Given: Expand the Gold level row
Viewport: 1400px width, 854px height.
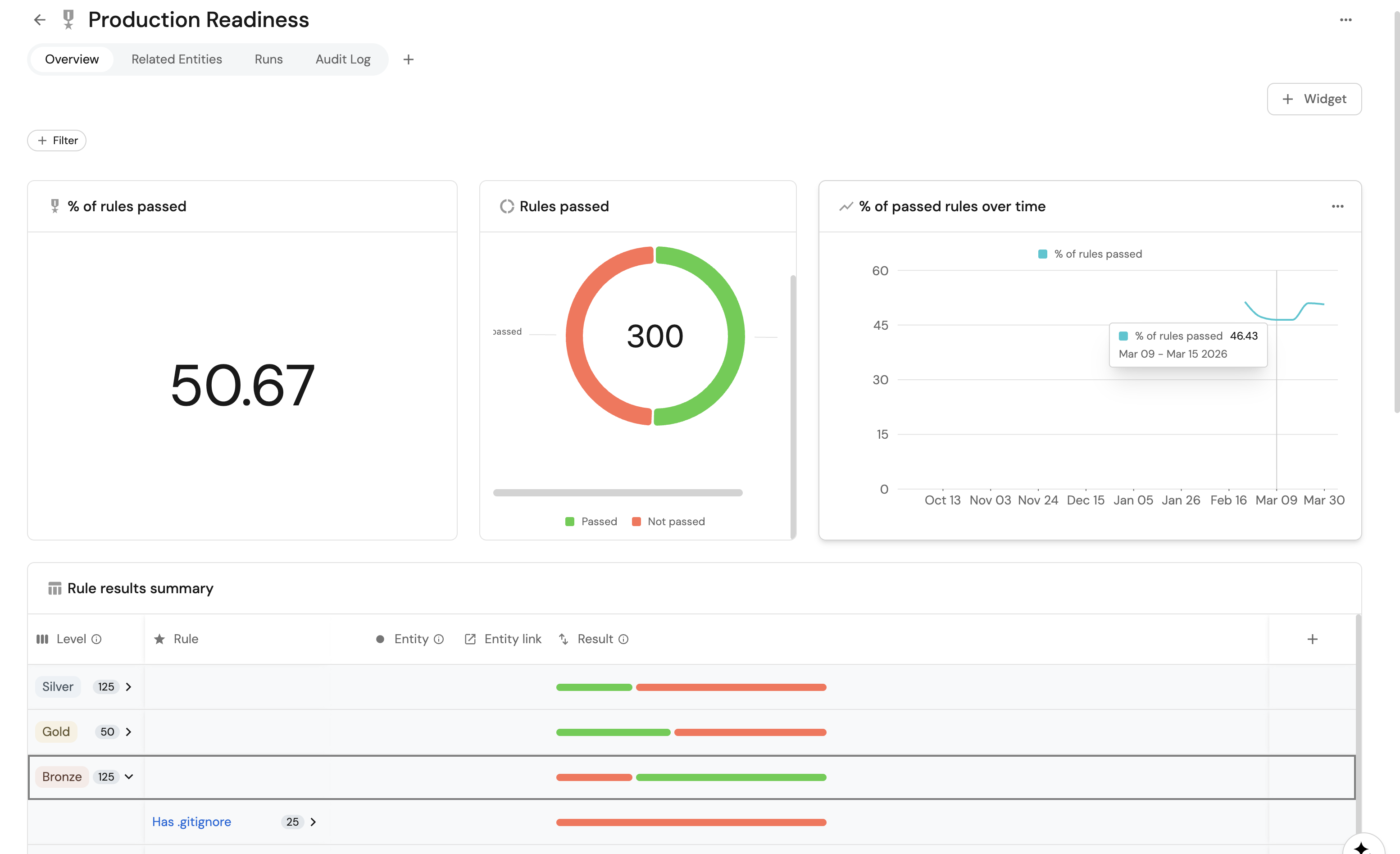Looking at the screenshot, I should pyautogui.click(x=128, y=731).
